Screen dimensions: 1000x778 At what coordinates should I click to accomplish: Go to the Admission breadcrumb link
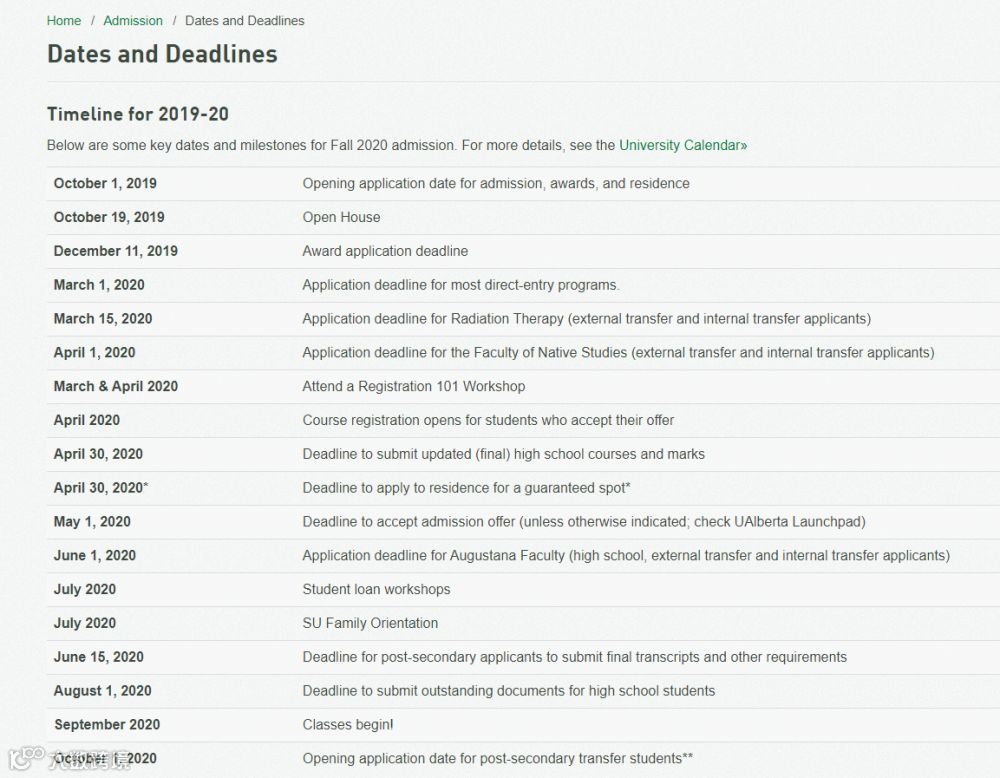click(133, 21)
